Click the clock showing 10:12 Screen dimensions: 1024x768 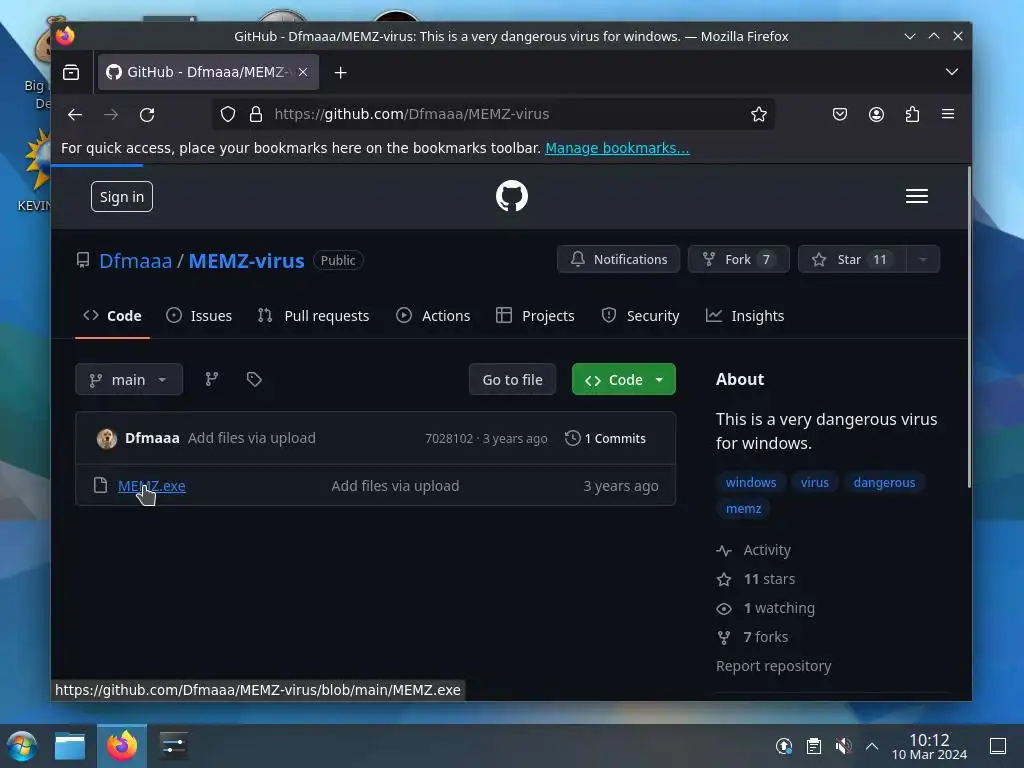(929, 746)
